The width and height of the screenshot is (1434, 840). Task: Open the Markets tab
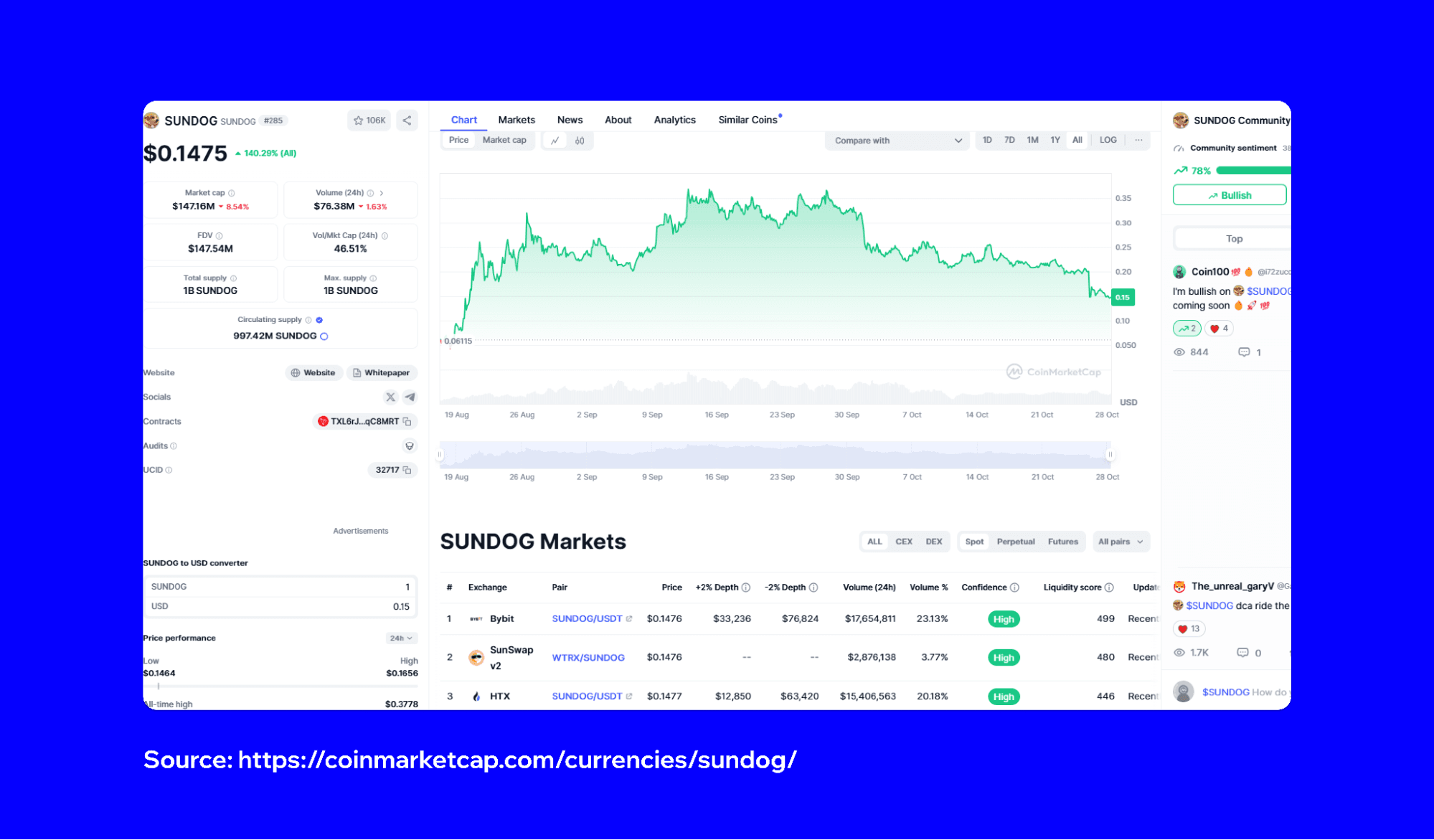[x=516, y=120]
